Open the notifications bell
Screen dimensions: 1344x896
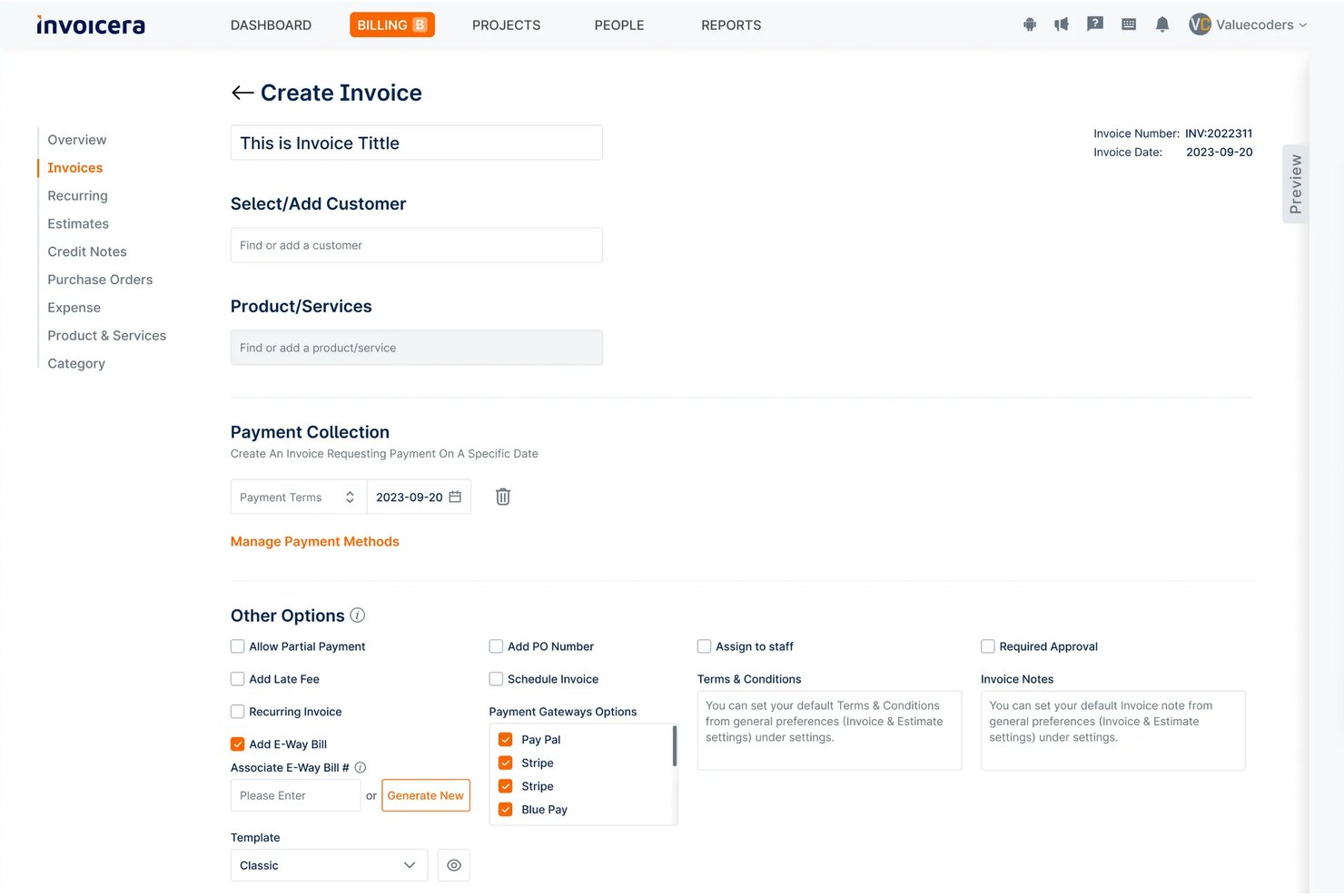coord(1162,25)
